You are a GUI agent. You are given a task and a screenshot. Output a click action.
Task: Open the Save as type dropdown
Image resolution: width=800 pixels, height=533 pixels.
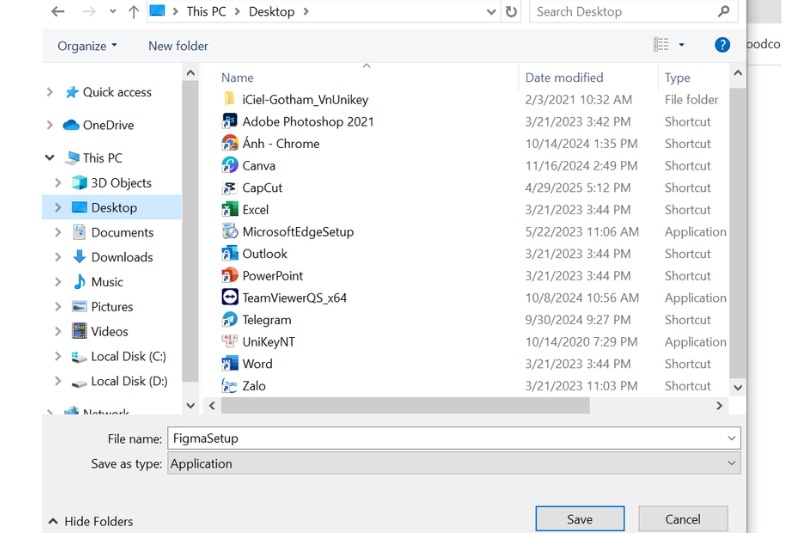pos(454,464)
